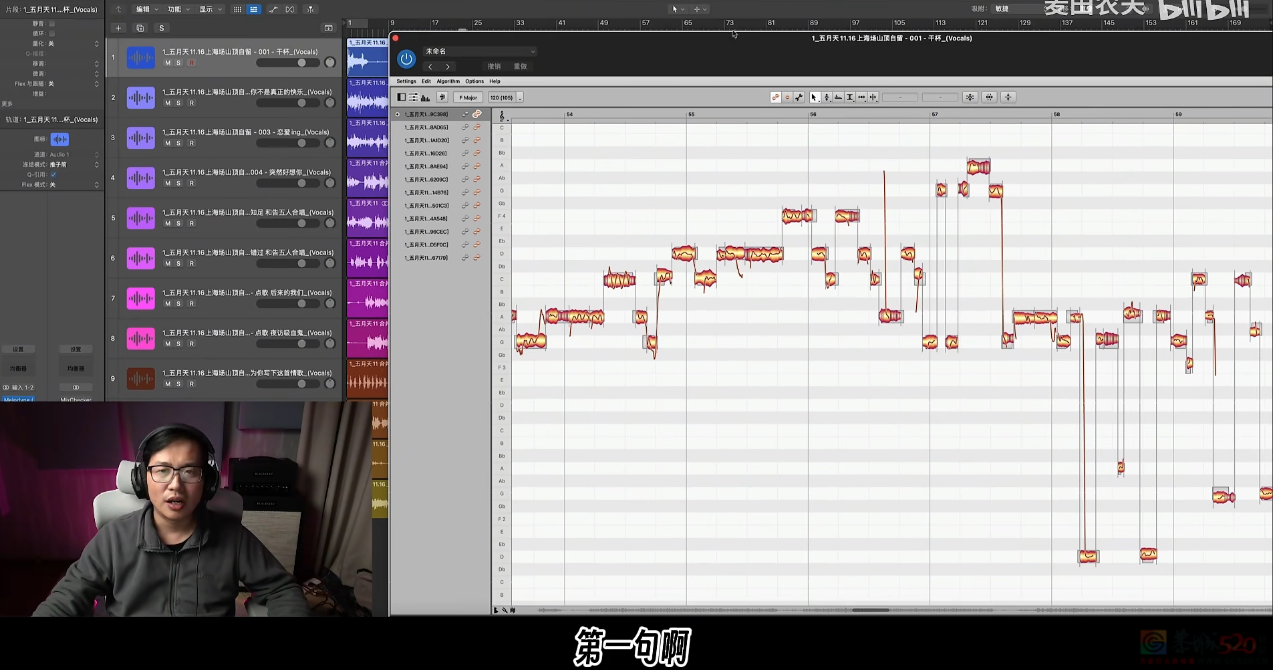Click the F Major scale button
The image size is (1273, 670).
coord(467,97)
